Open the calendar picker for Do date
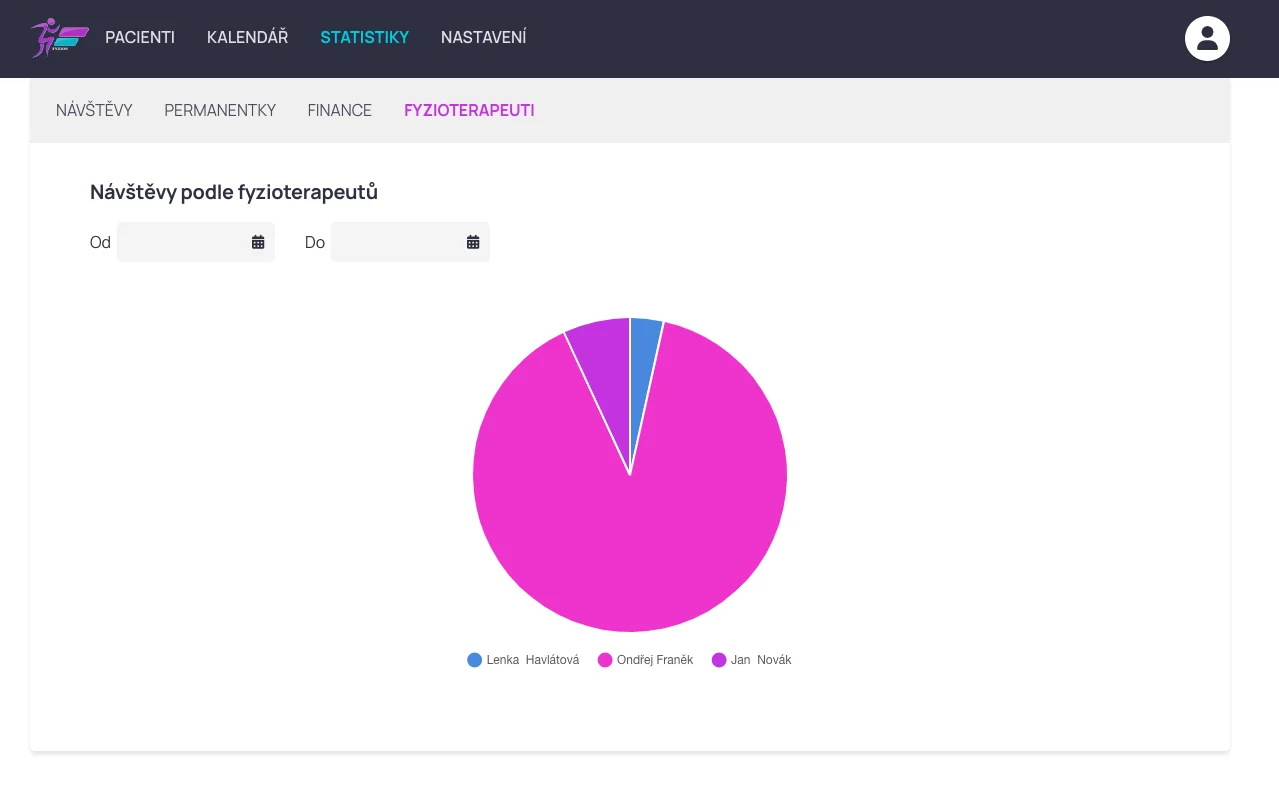 tap(473, 242)
